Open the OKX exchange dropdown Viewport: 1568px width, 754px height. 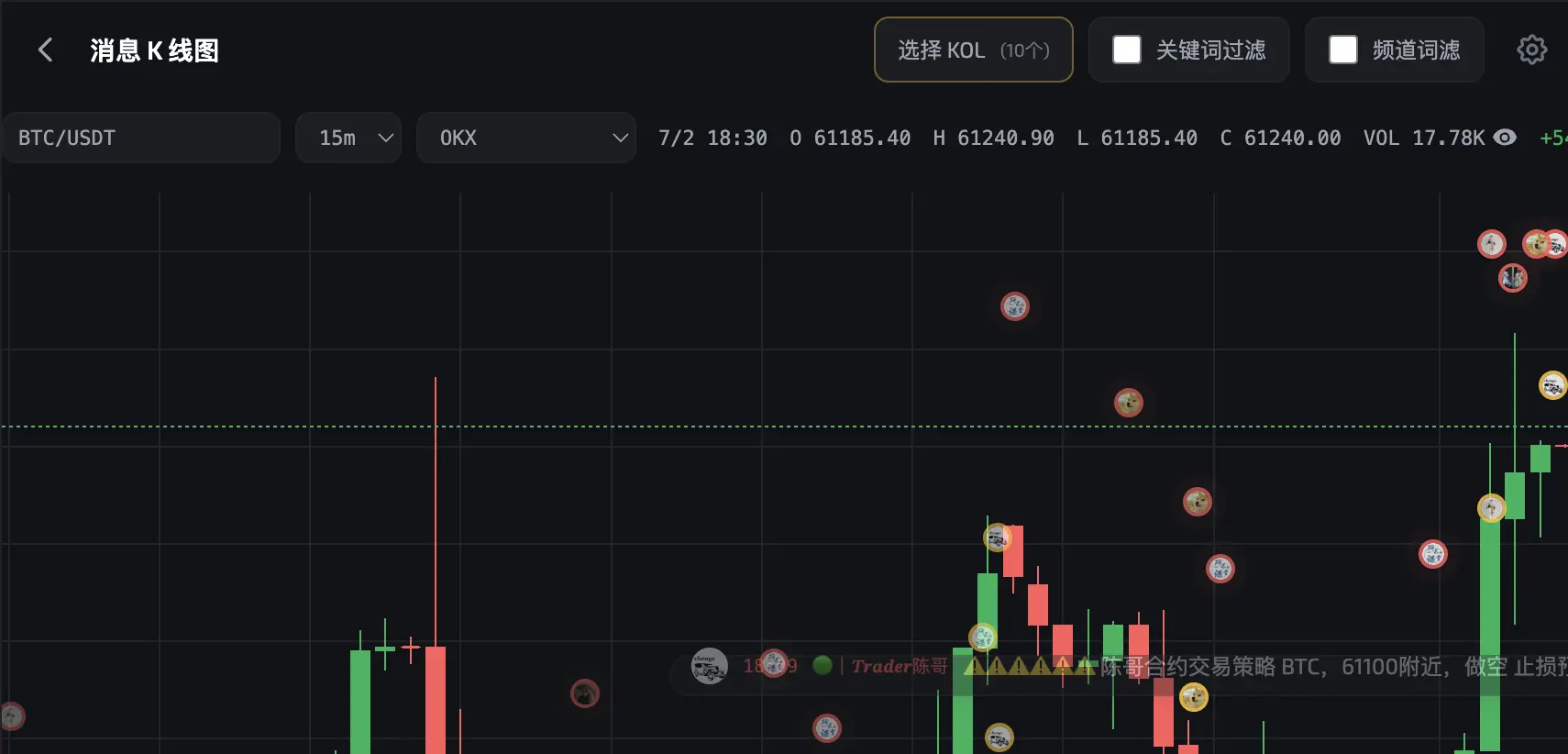526,138
